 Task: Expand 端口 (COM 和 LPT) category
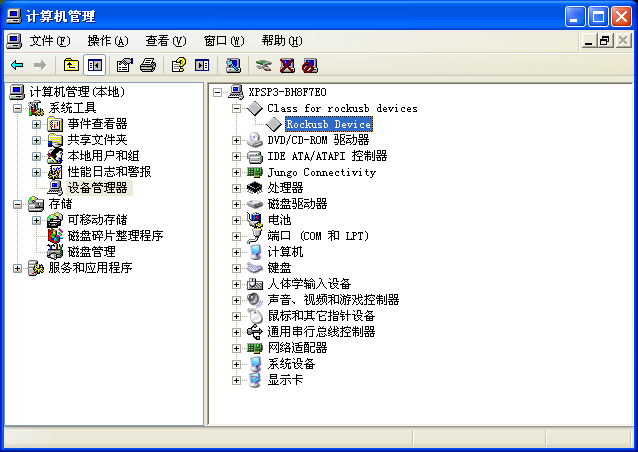coord(236,236)
